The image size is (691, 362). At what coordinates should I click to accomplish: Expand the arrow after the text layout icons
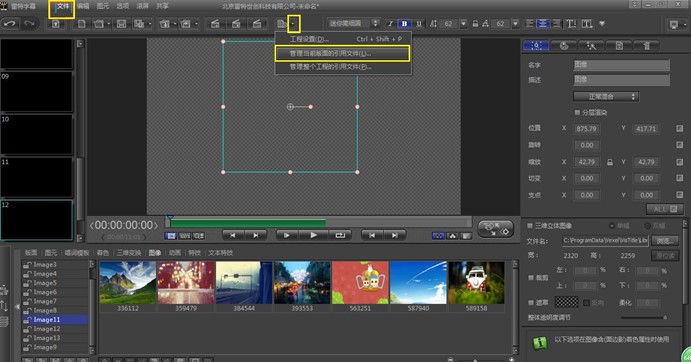(x=602, y=24)
